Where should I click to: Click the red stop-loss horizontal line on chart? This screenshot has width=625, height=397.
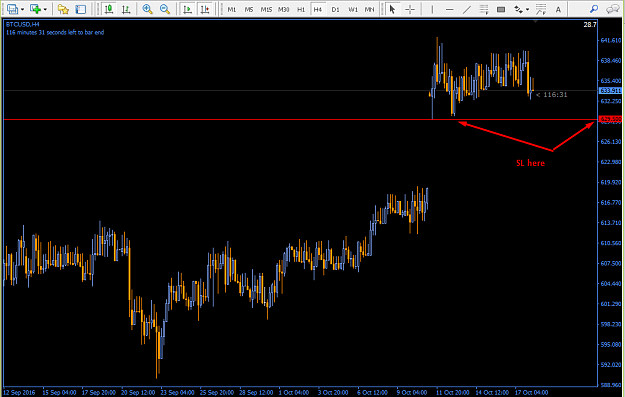coord(301,119)
